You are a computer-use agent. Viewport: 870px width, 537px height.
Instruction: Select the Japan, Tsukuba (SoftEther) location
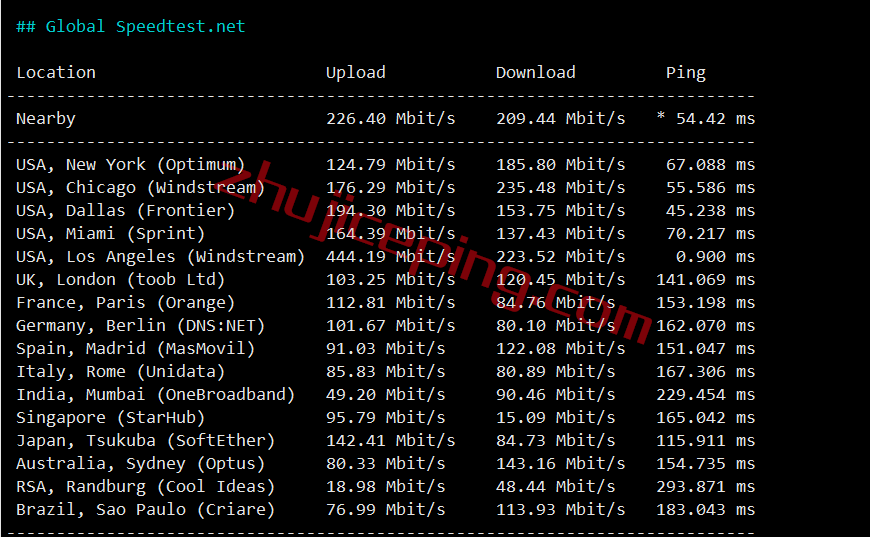tap(145, 440)
